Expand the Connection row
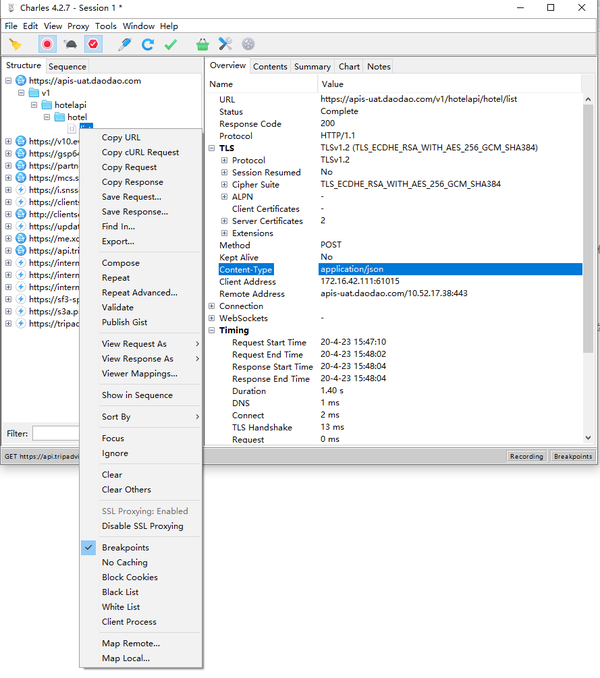The height and width of the screenshot is (678, 600). point(211,306)
